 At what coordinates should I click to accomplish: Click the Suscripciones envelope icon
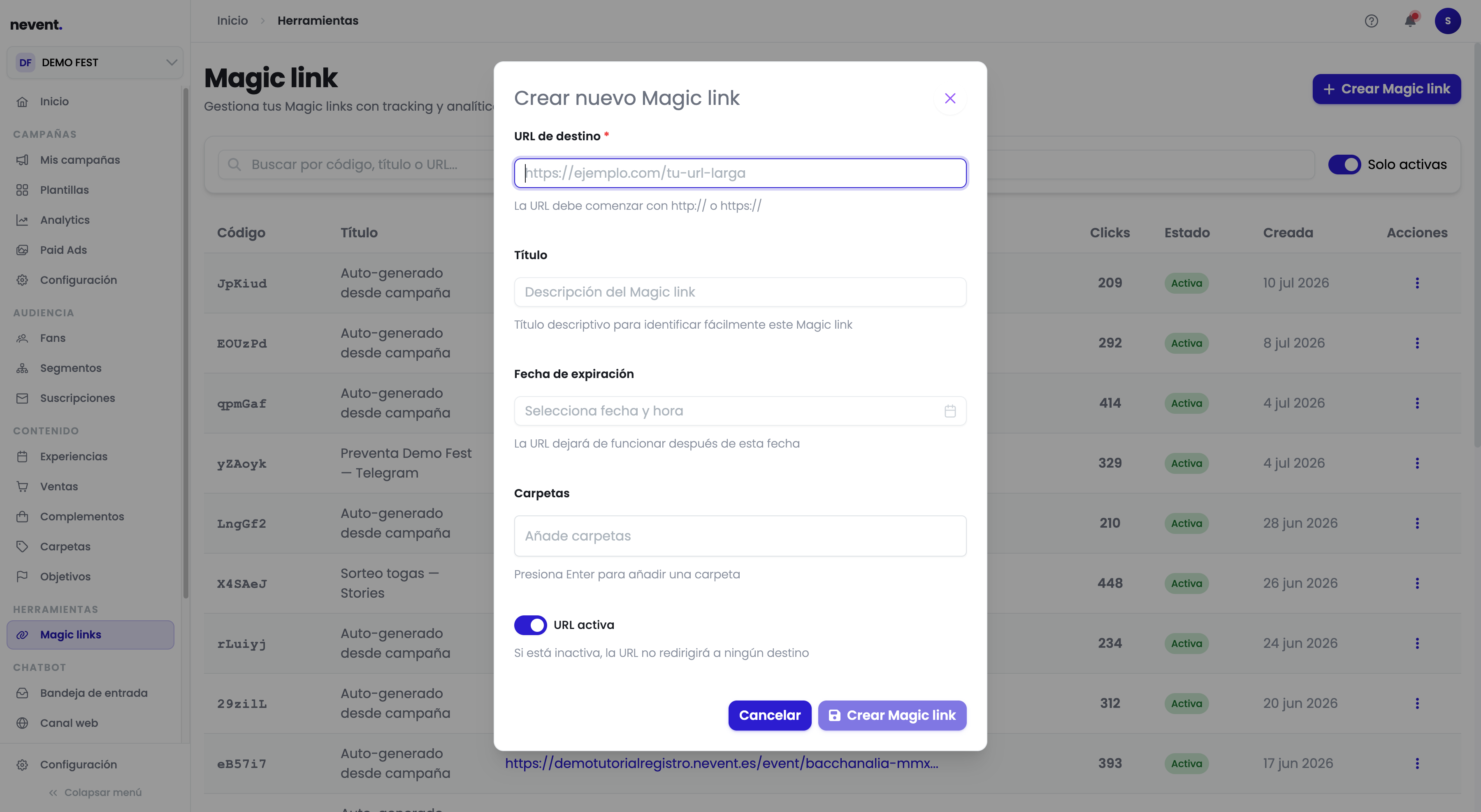[23, 398]
